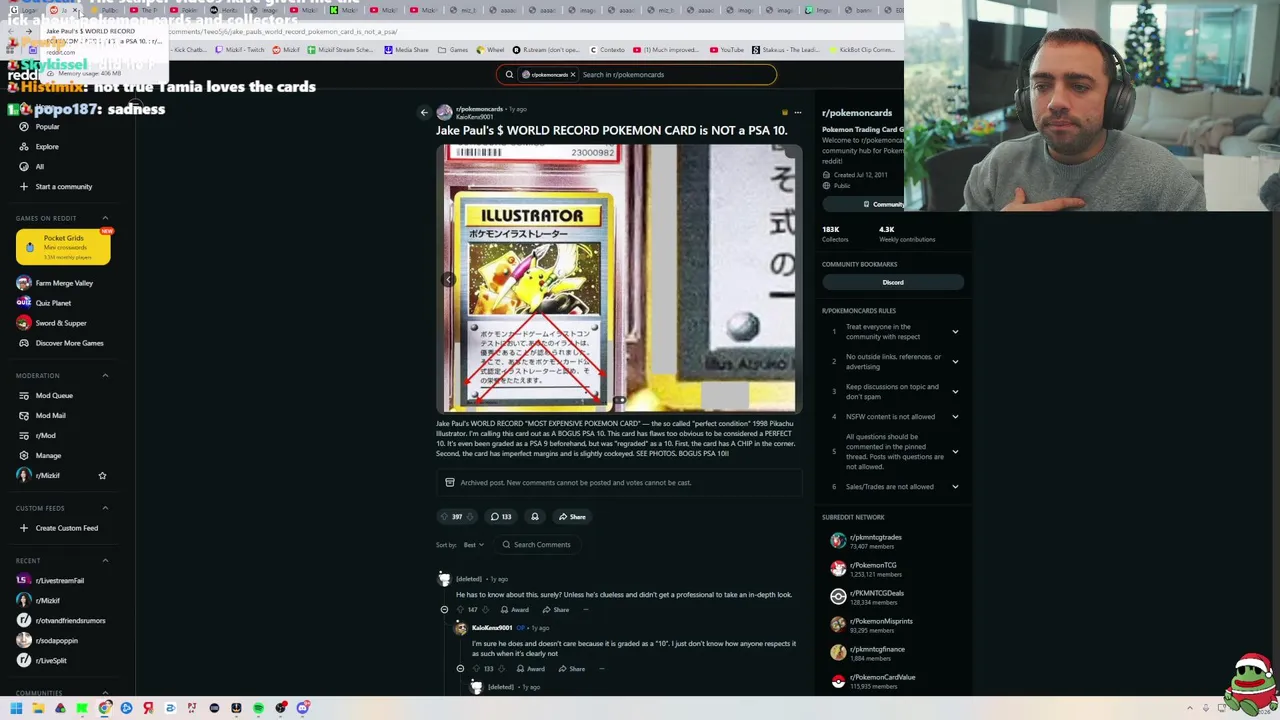Open the 133 comments button
The image size is (1280, 720).
(x=501, y=517)
